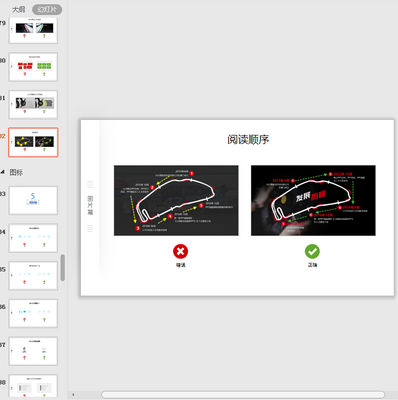Viewport: 398px width, 400px height.
Task: Select slide 87 thumbnail with person icons
Action: click(33, 351)
